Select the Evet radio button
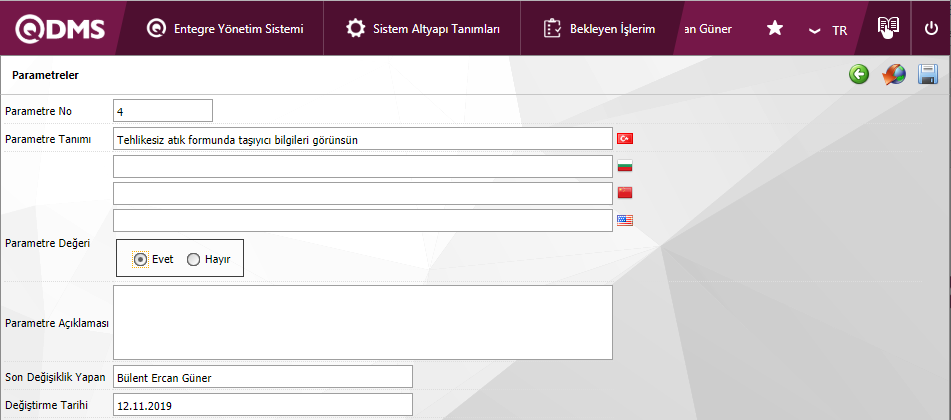Viewport: 951px width, 420px height. pyautogui.click(x=140, y=260)
